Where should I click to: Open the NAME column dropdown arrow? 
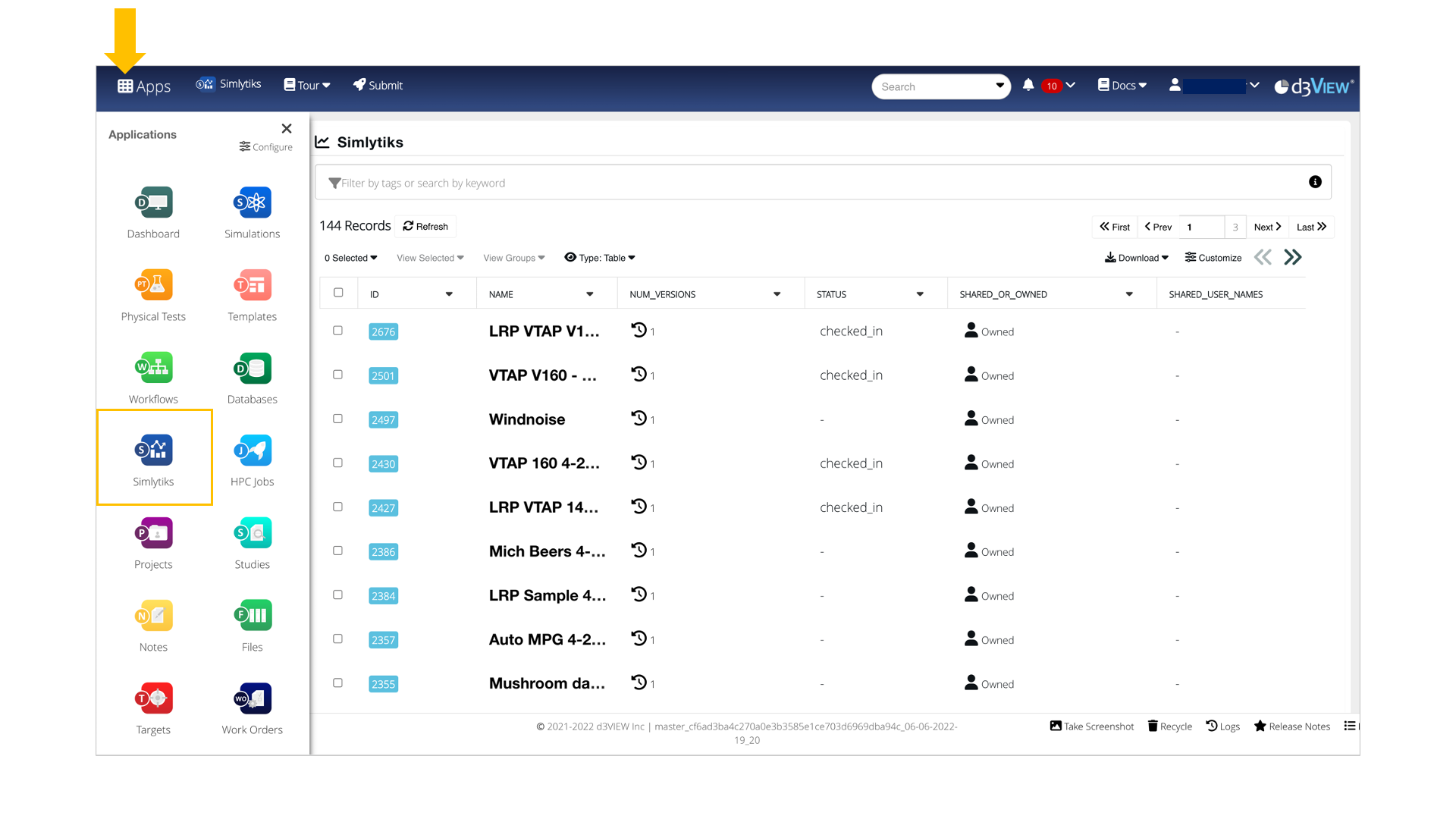click(590, 294)
